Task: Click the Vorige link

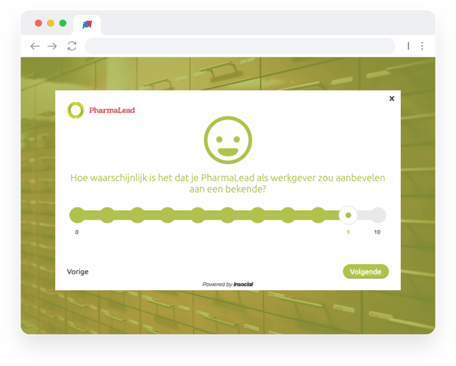Action: (x=78, y=272)
